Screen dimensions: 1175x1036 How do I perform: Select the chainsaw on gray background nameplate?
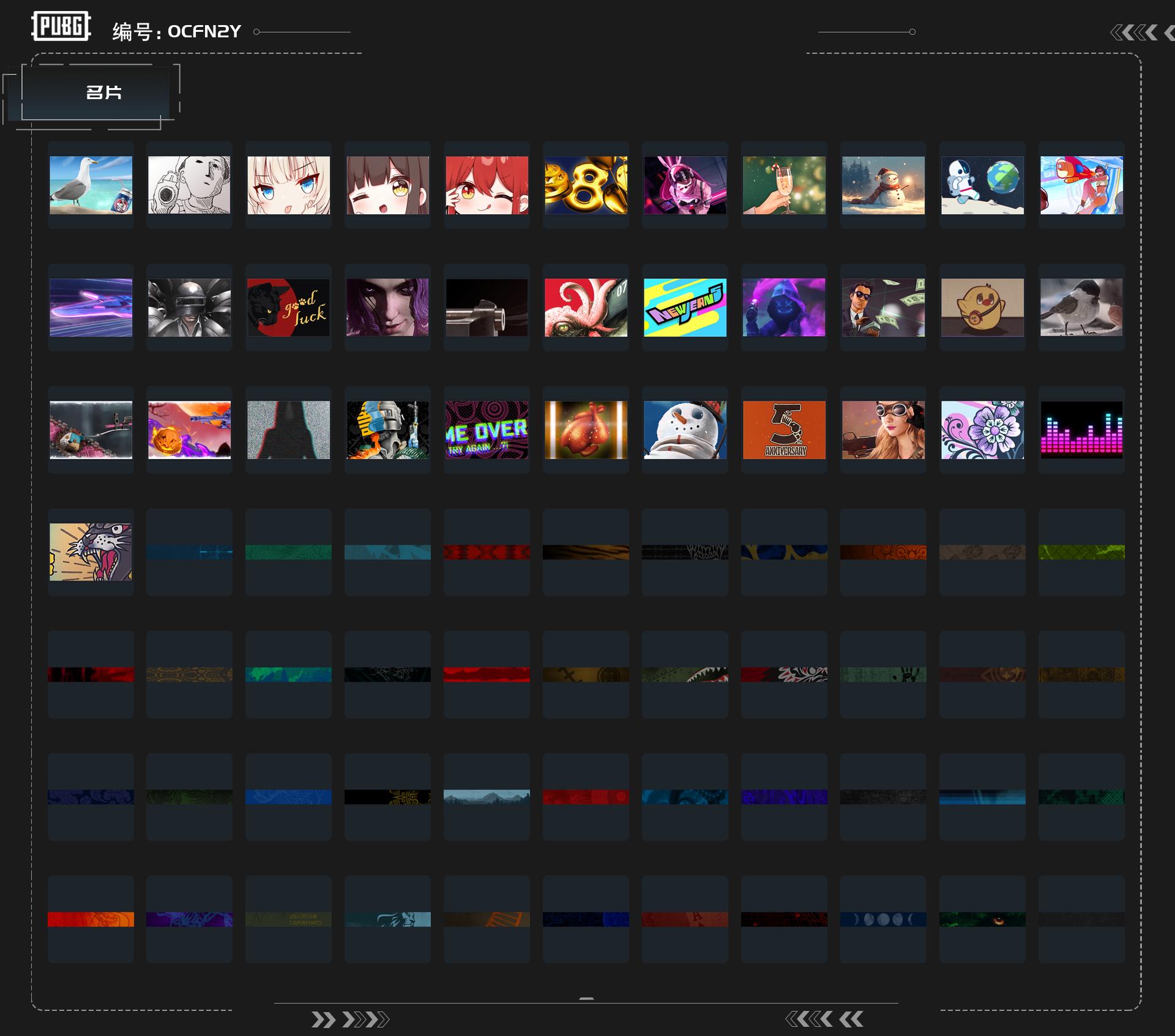click(x=91, y=430)
